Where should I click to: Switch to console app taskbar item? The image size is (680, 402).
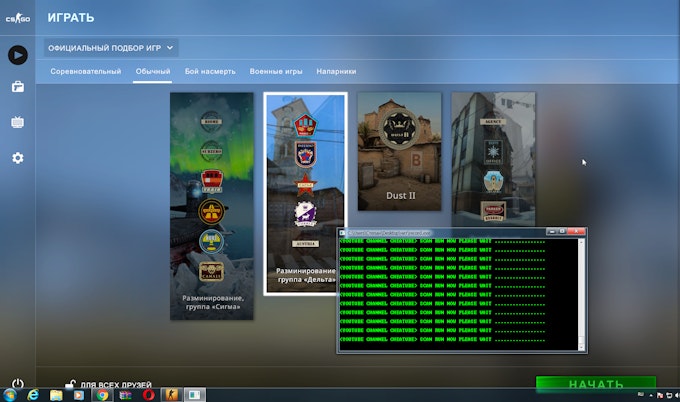[x=195, y=395]
